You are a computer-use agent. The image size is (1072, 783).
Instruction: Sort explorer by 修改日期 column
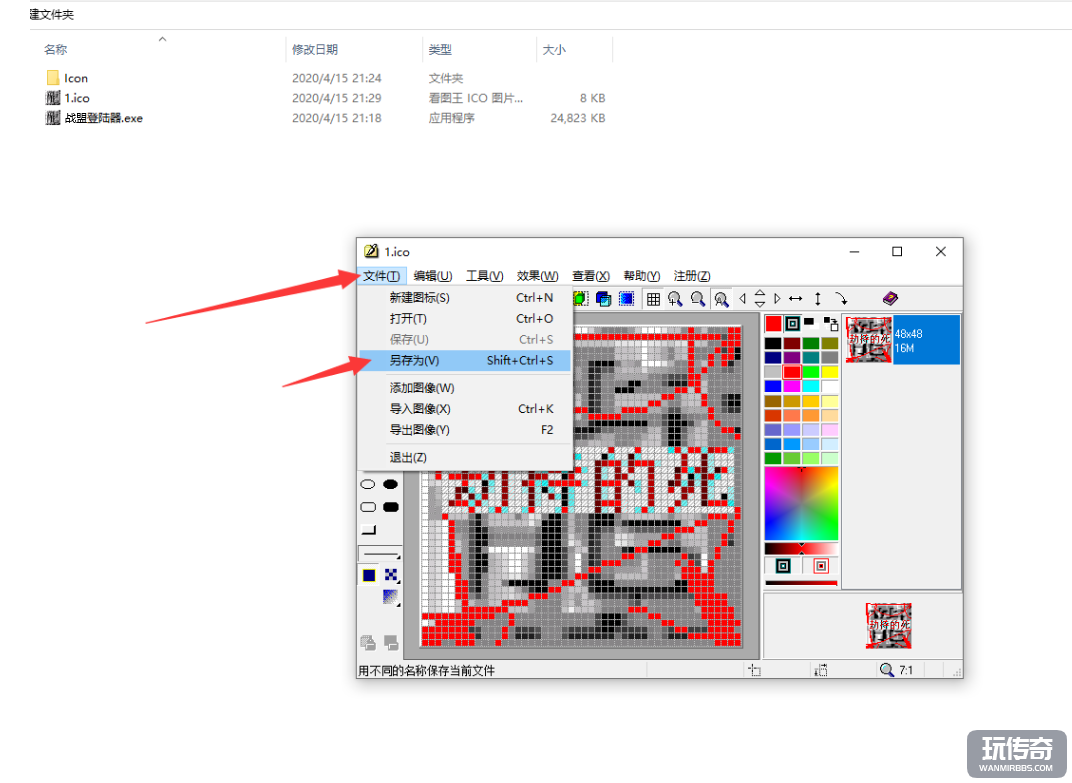(314, 49)
